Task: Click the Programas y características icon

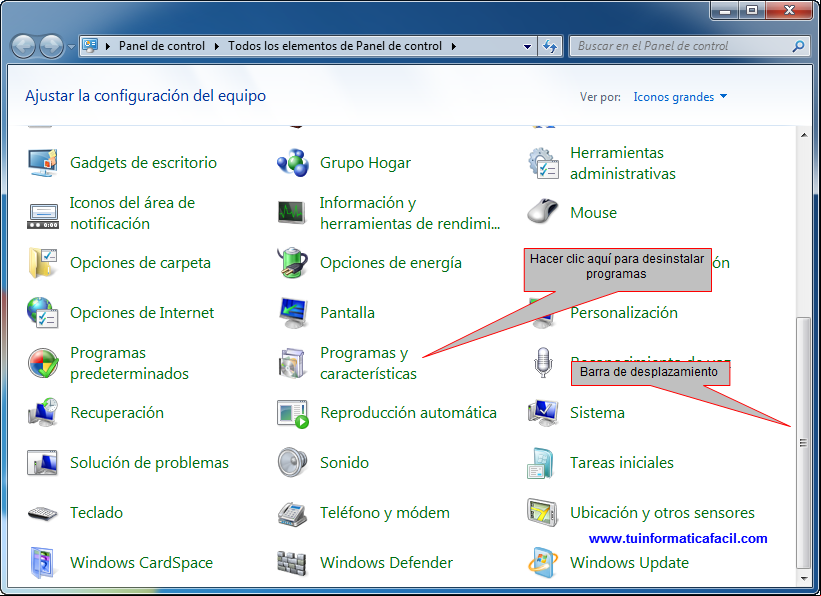Action: tap(292, 363)
